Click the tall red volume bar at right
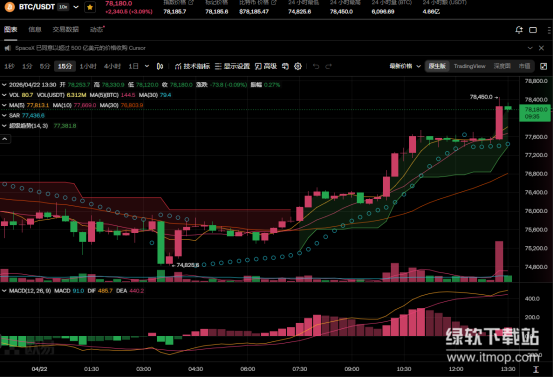The width and height of the screenshot is (554, 377). click(x=499, y=261)
